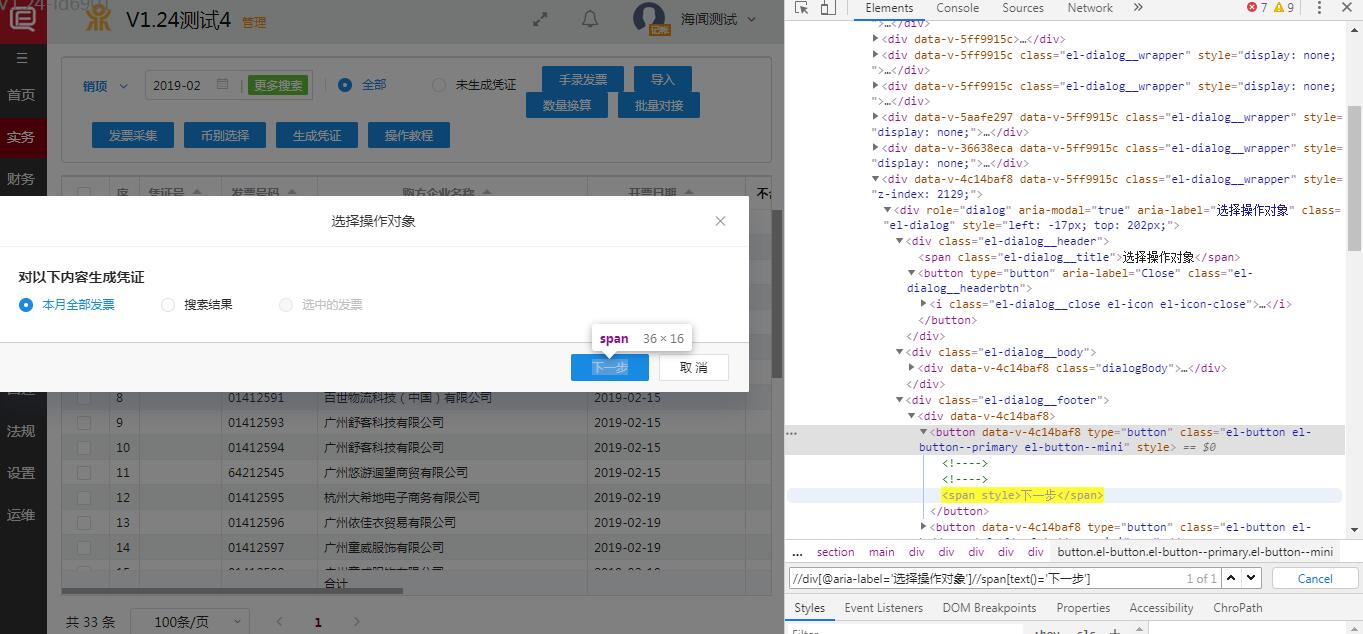The image size is (1363, 634).
Task: Open the ChroPath pane tab
Action: click(x=1238, y=607)
